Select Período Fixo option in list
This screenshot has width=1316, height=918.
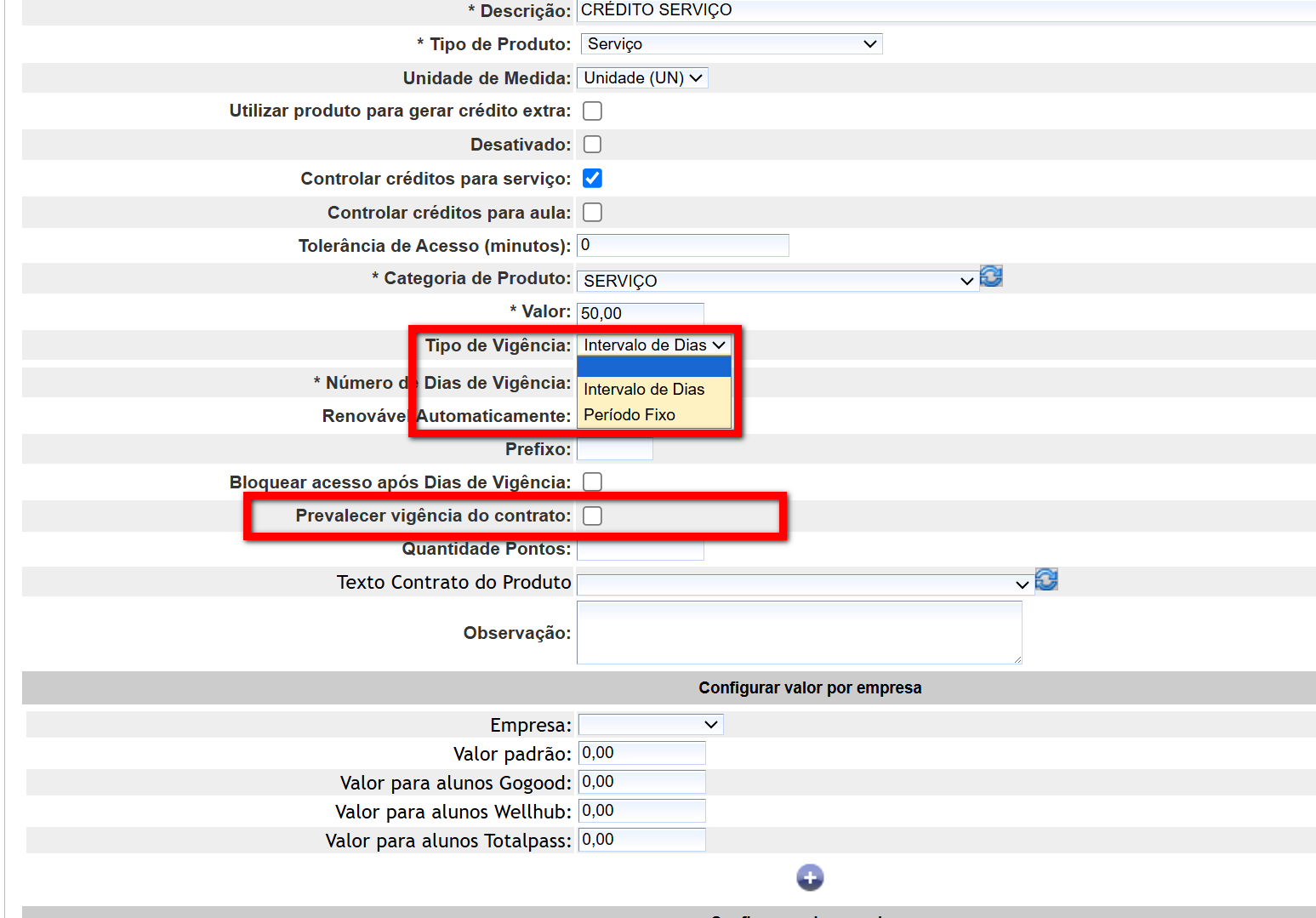pos(630,415)
